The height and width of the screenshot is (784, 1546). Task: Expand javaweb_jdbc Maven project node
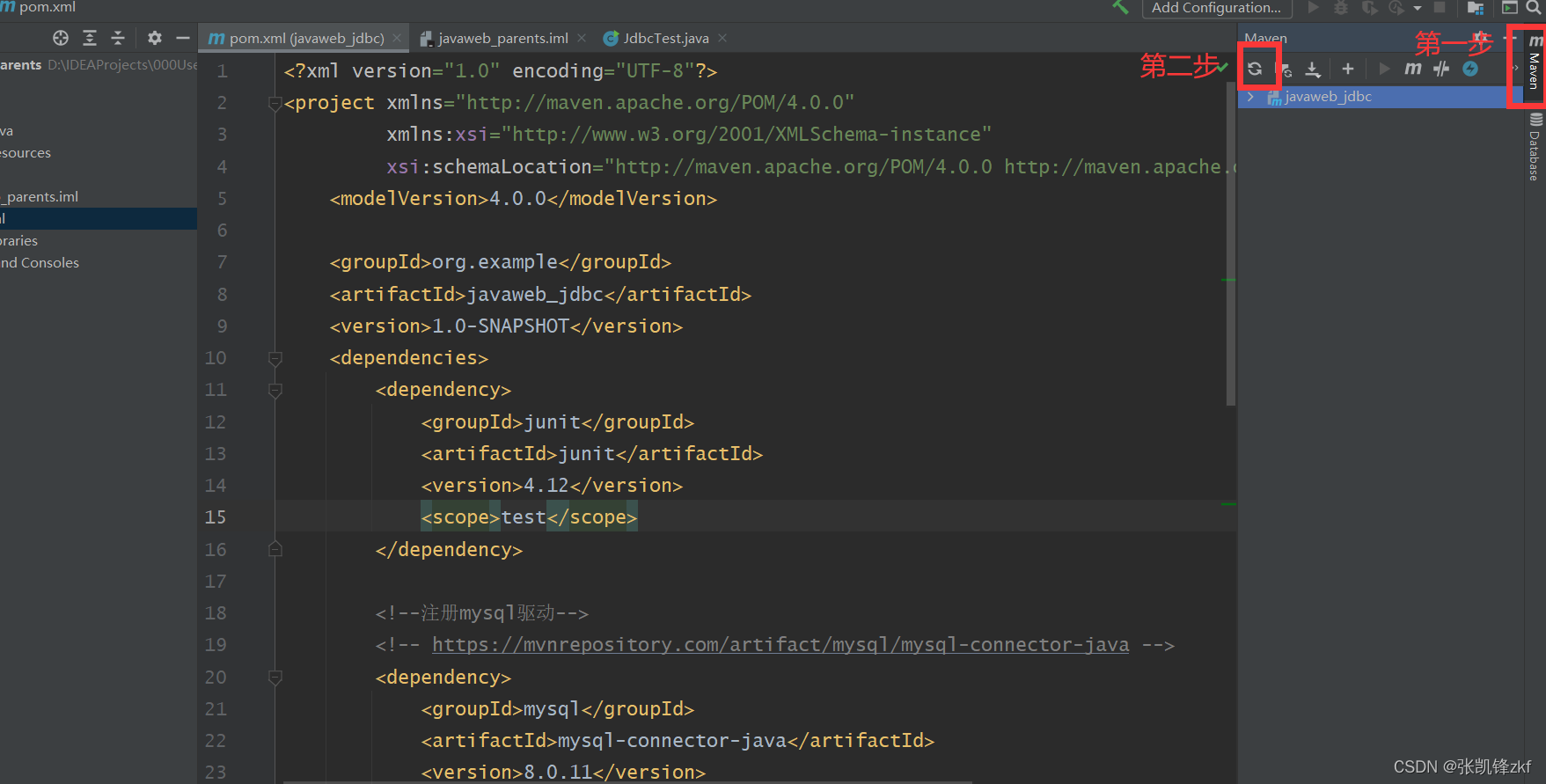(1250, 97)
